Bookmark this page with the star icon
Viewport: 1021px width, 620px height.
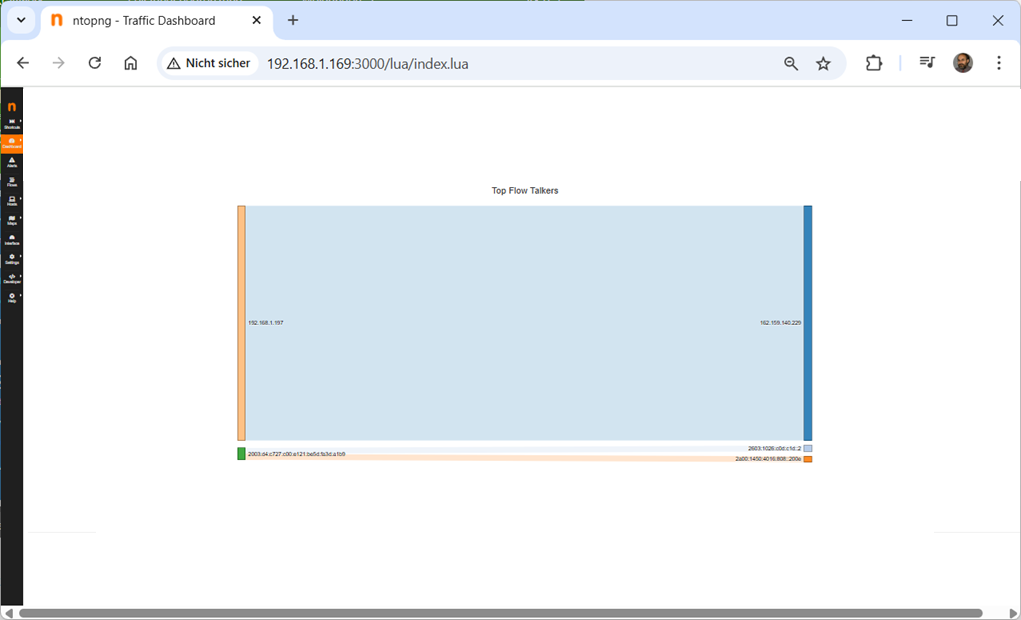point(823,63)
